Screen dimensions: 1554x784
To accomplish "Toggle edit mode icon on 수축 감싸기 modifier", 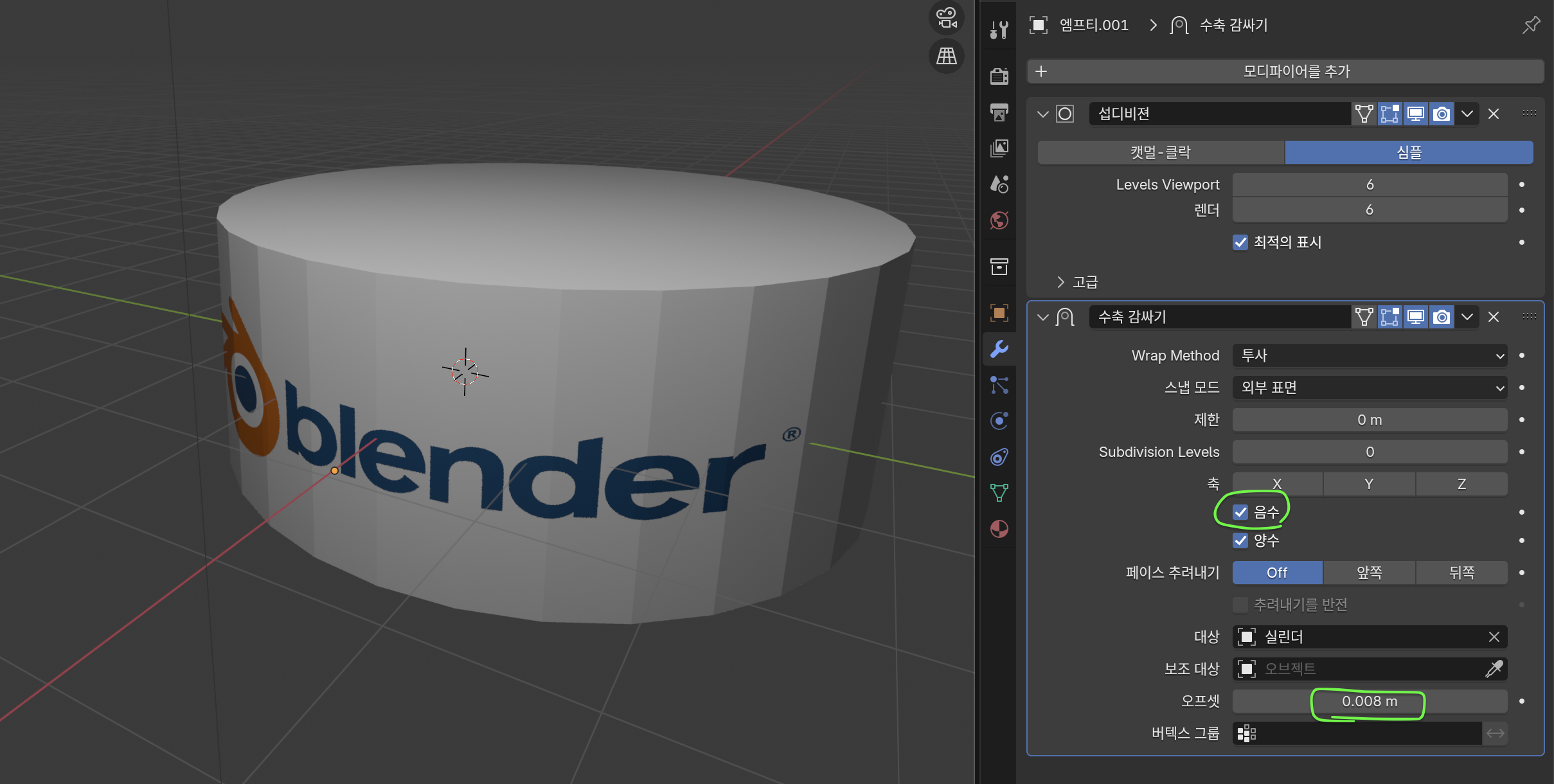I will click(x=1389, y=317).
